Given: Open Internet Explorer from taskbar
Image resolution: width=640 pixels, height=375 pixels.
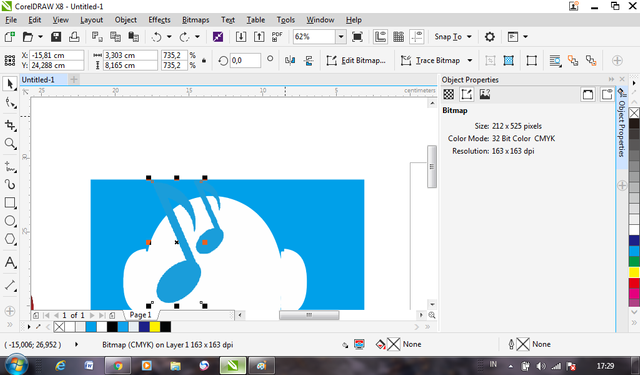Looking at the screenshot, I should (x=60, y=366).
